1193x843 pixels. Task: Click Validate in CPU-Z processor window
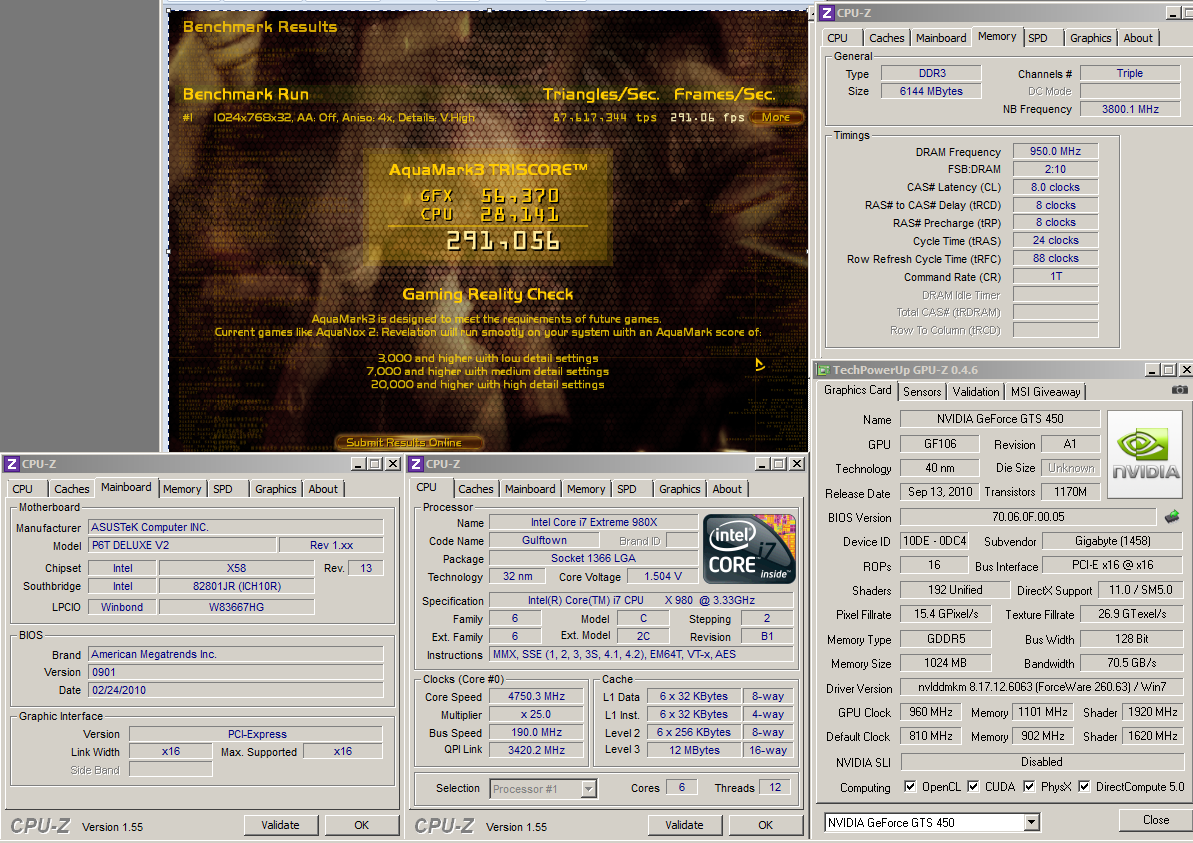(x=684, y=825)
